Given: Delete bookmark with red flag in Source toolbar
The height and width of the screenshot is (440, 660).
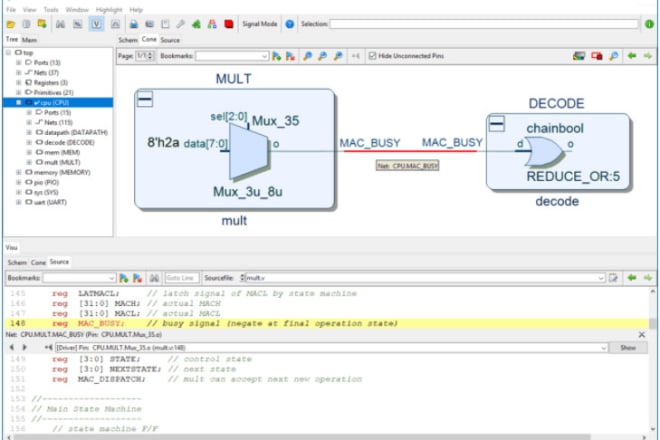Looking at the screenshot, I should [x=138, y=278].
